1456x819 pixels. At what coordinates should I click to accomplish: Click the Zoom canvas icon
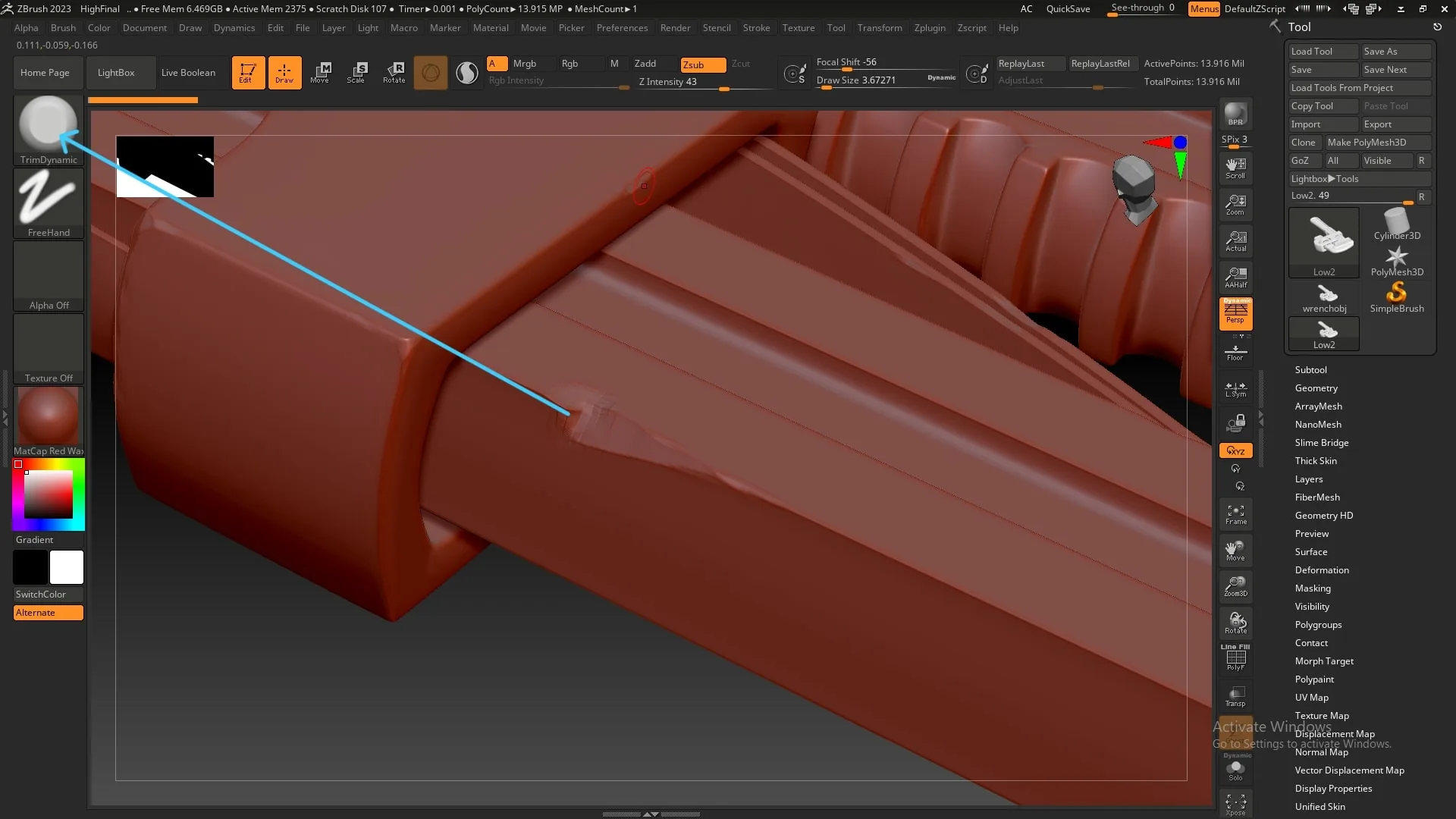tap(1235, 205)
